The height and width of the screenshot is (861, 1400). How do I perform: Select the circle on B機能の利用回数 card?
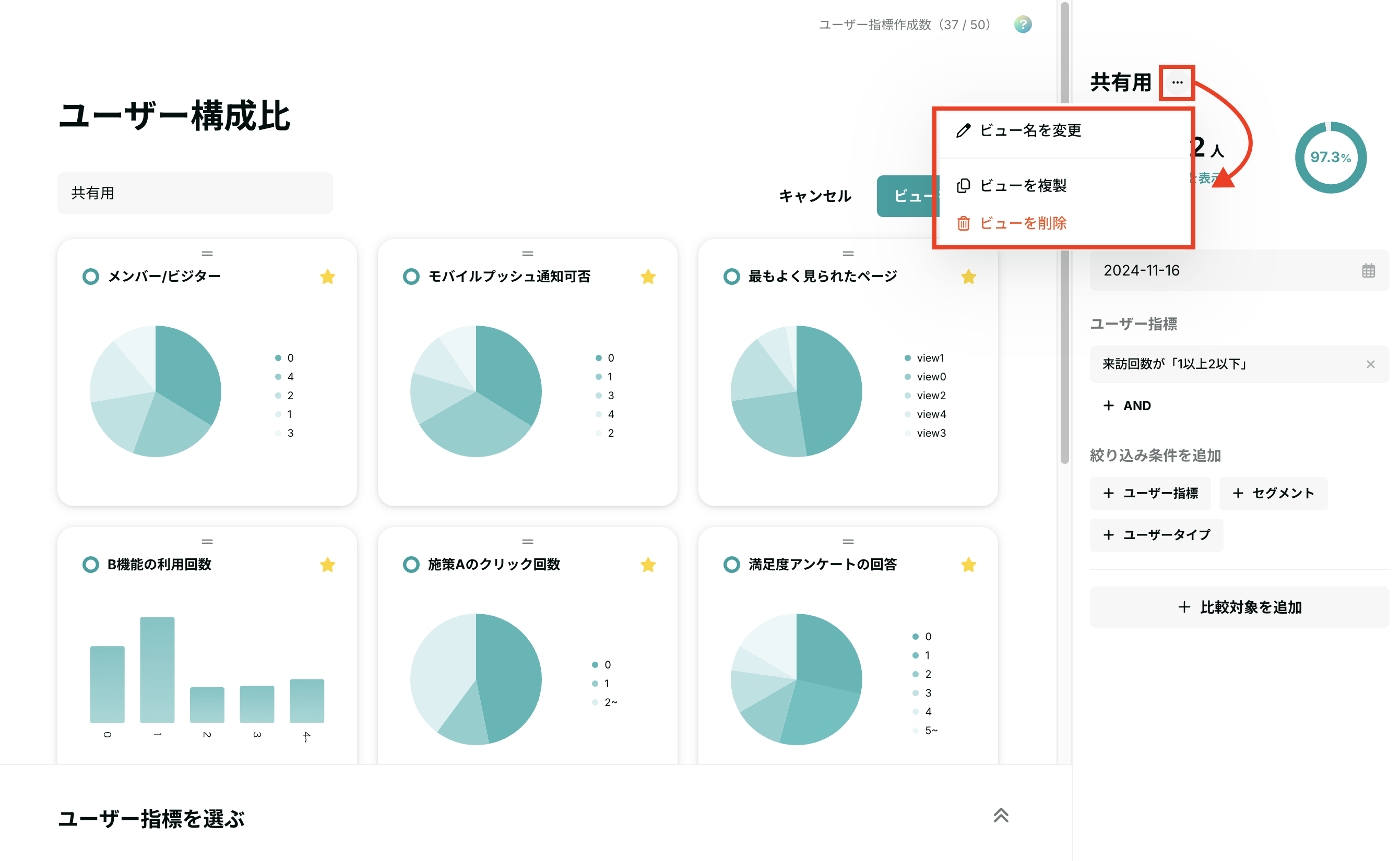click(x=90, y=565)
